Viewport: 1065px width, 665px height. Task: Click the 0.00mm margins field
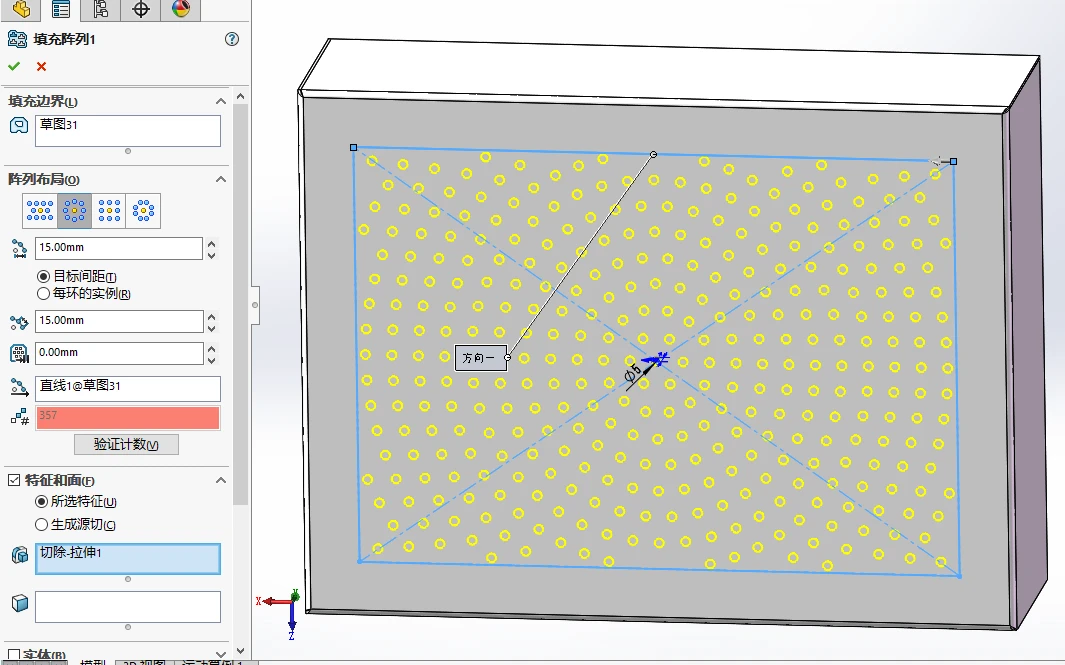click(119, 353)
